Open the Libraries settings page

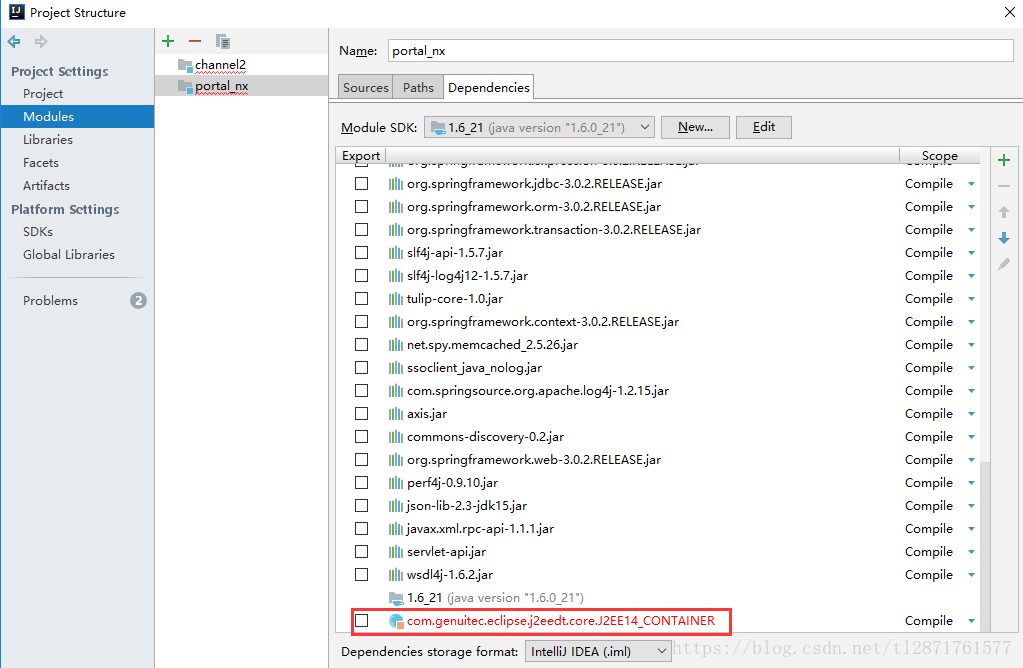pyautogui.click(x=48, y=140)
